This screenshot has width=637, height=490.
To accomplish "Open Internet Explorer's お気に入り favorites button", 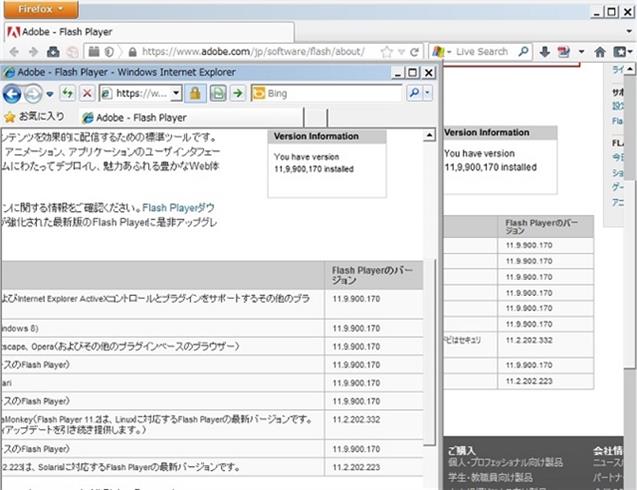I will point(34,117).
